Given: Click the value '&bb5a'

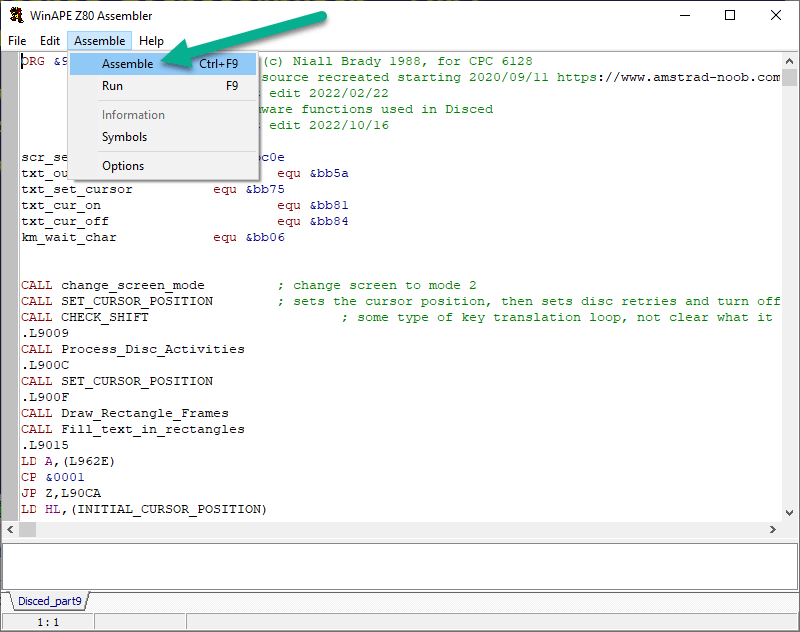Looking at the screenshot, I should coord(329,173).
